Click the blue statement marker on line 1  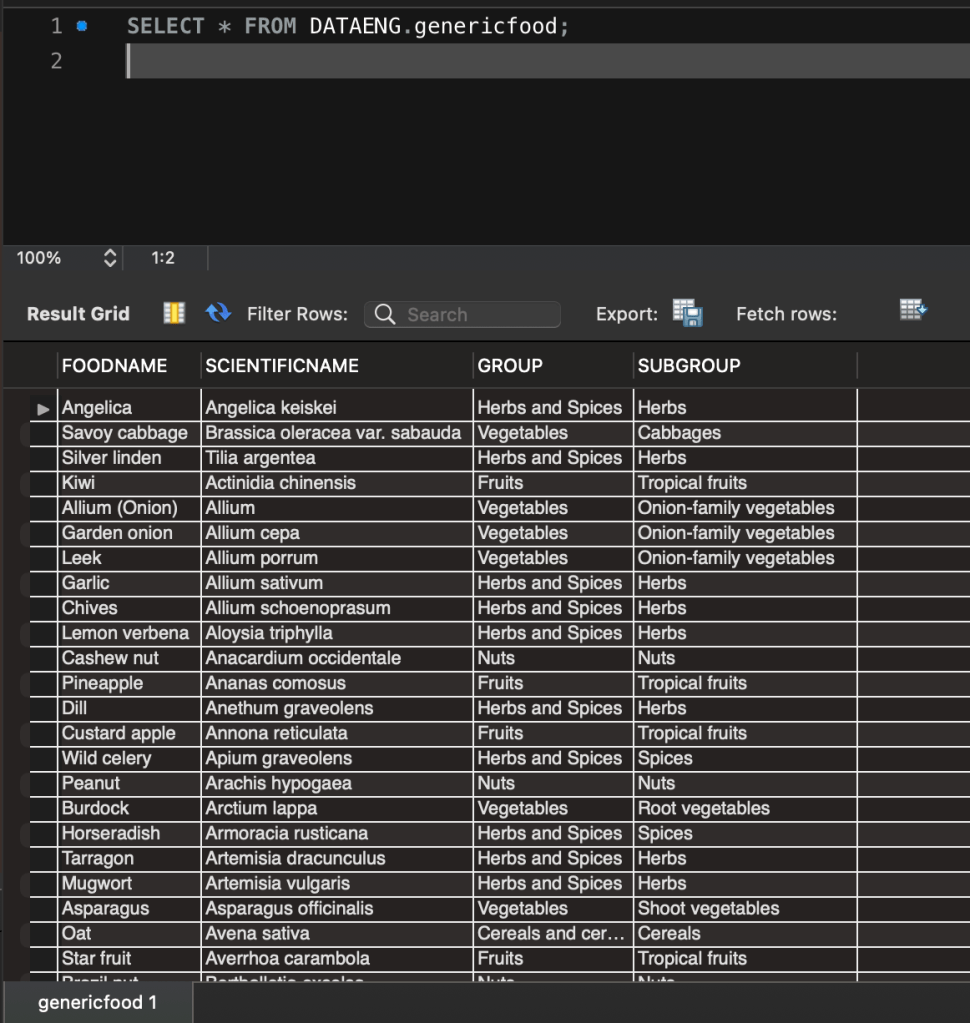(81, 27)
